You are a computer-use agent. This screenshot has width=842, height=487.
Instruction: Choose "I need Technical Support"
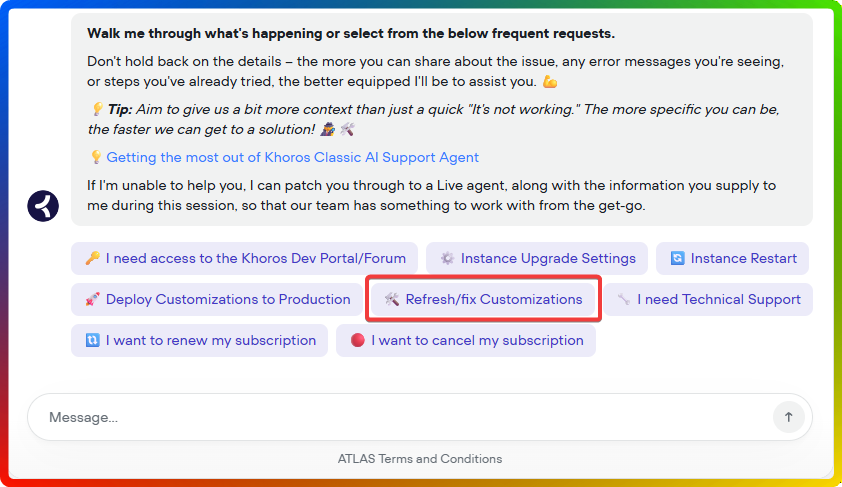(x=718, y=299)
